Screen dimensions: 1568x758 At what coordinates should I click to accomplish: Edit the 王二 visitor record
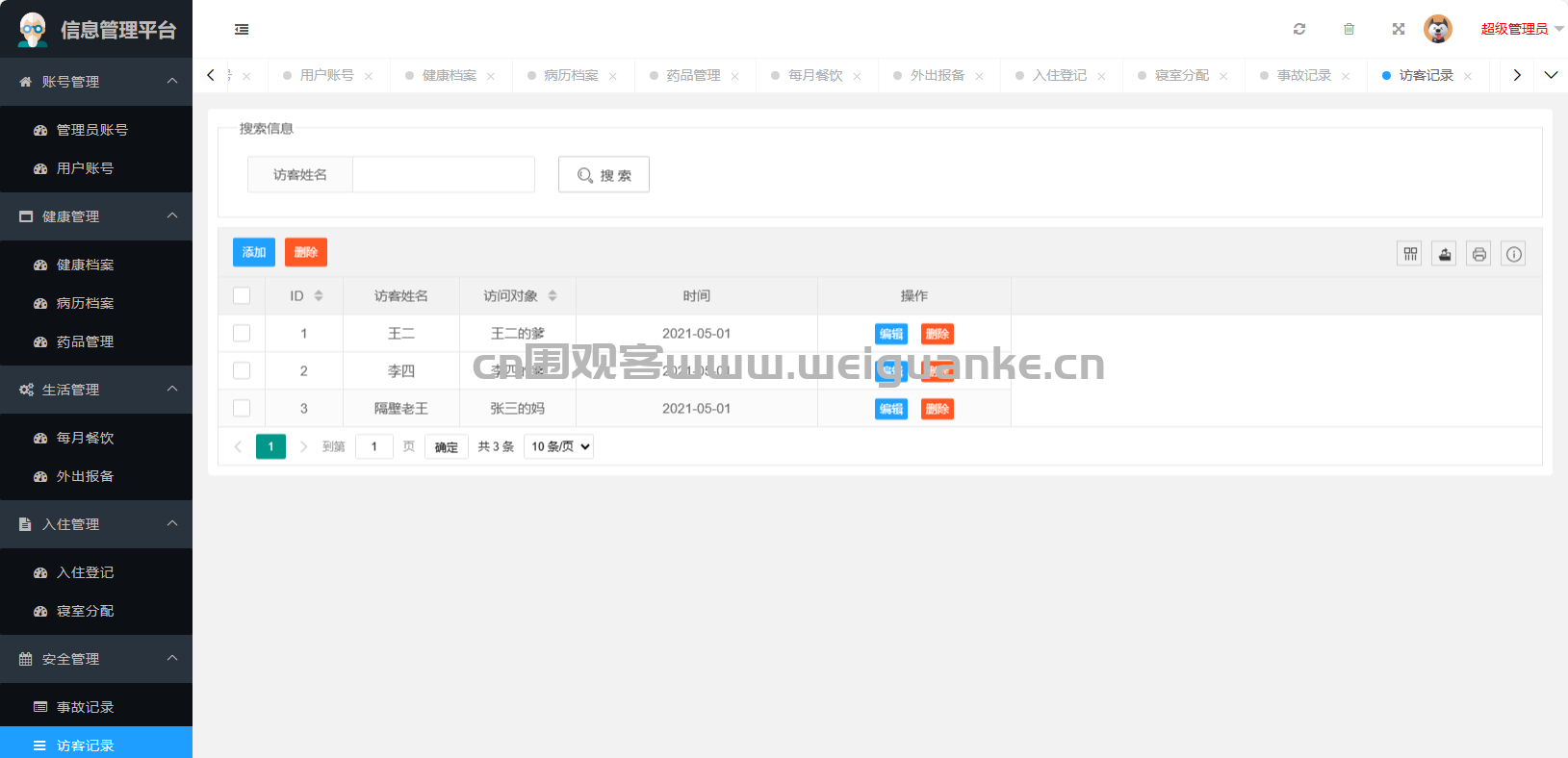[x=891, y=334]
